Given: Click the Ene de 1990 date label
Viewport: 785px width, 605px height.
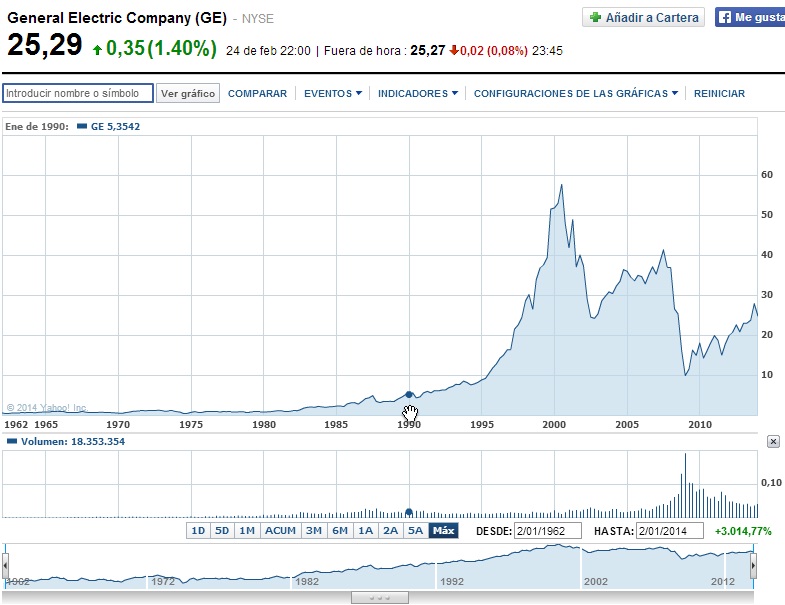Looking at the screenshot, I should point(37,126).
